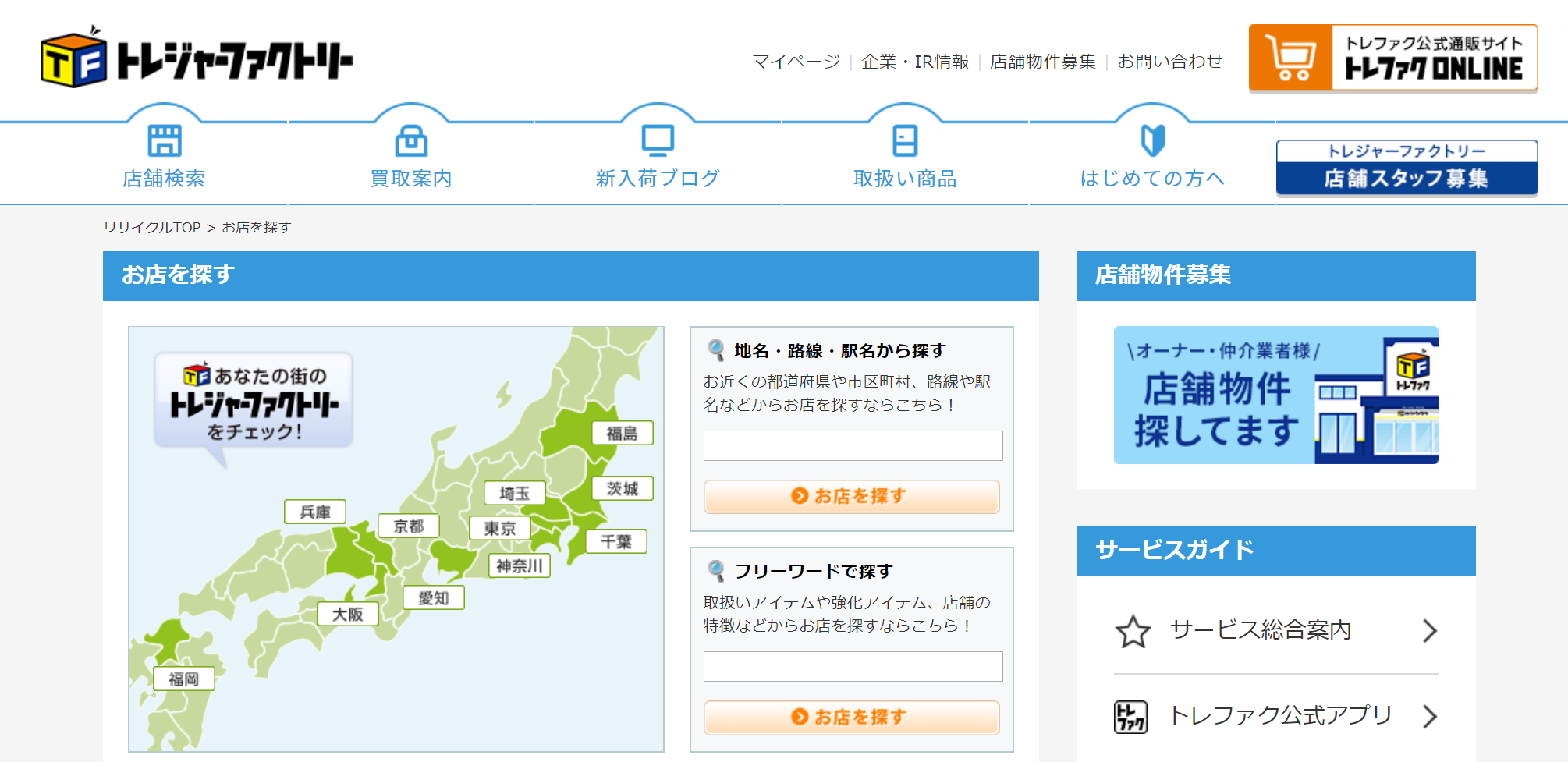Click the 新入荷ブログ monitor icon

(x=658, y=141)
